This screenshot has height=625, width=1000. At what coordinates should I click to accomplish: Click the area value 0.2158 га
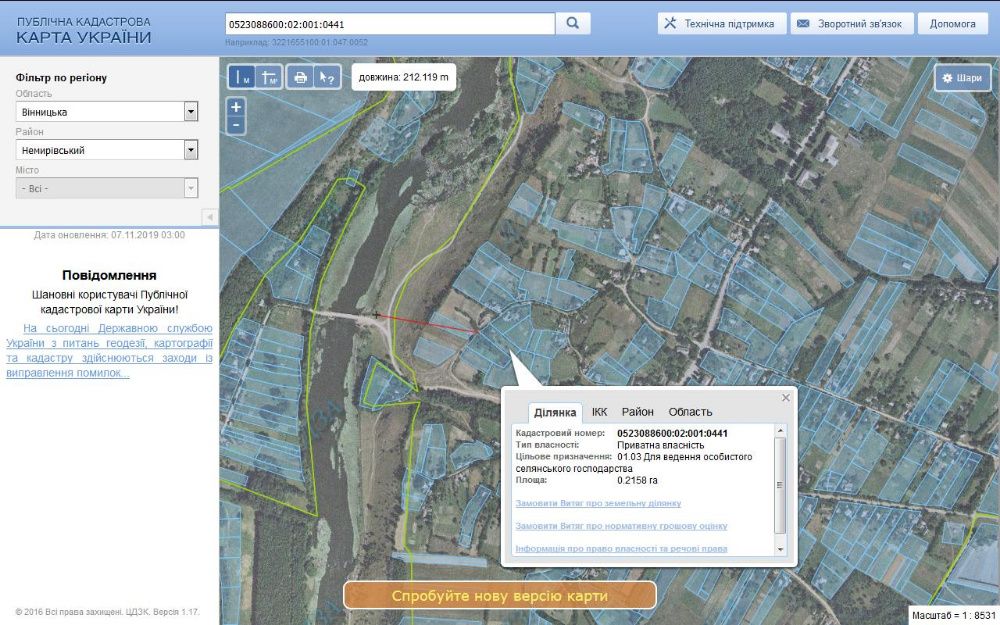click(637, 480)
